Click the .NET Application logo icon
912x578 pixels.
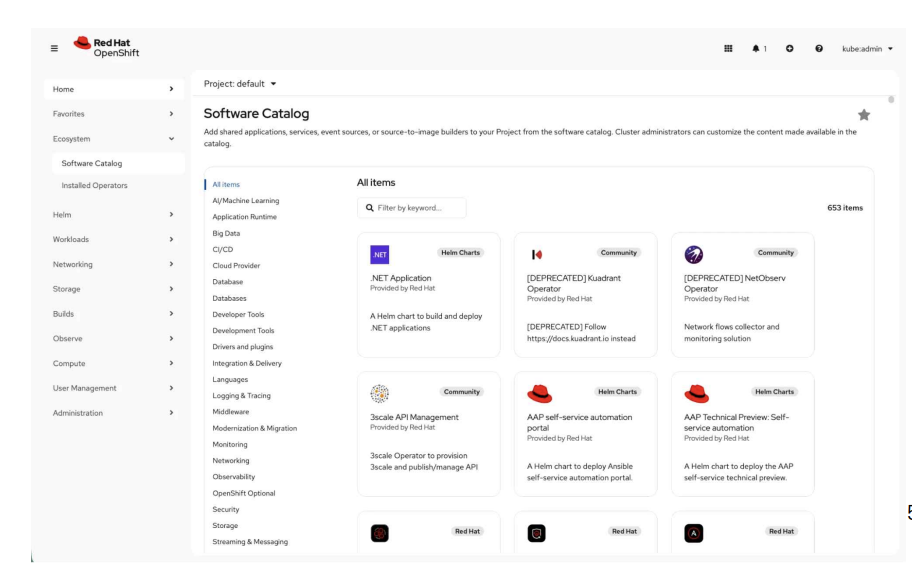pos(379,254)
